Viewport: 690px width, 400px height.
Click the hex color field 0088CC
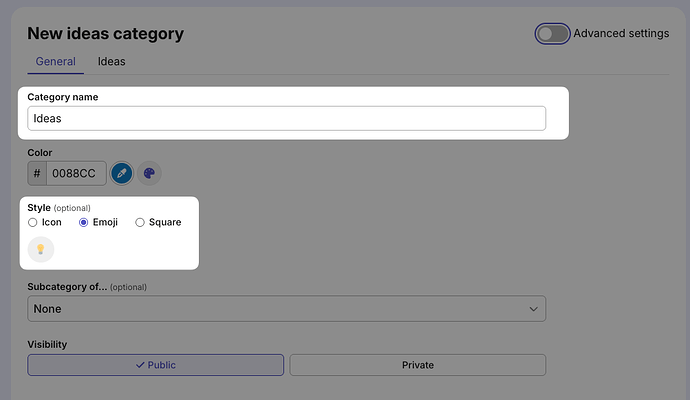click(76, 173)
